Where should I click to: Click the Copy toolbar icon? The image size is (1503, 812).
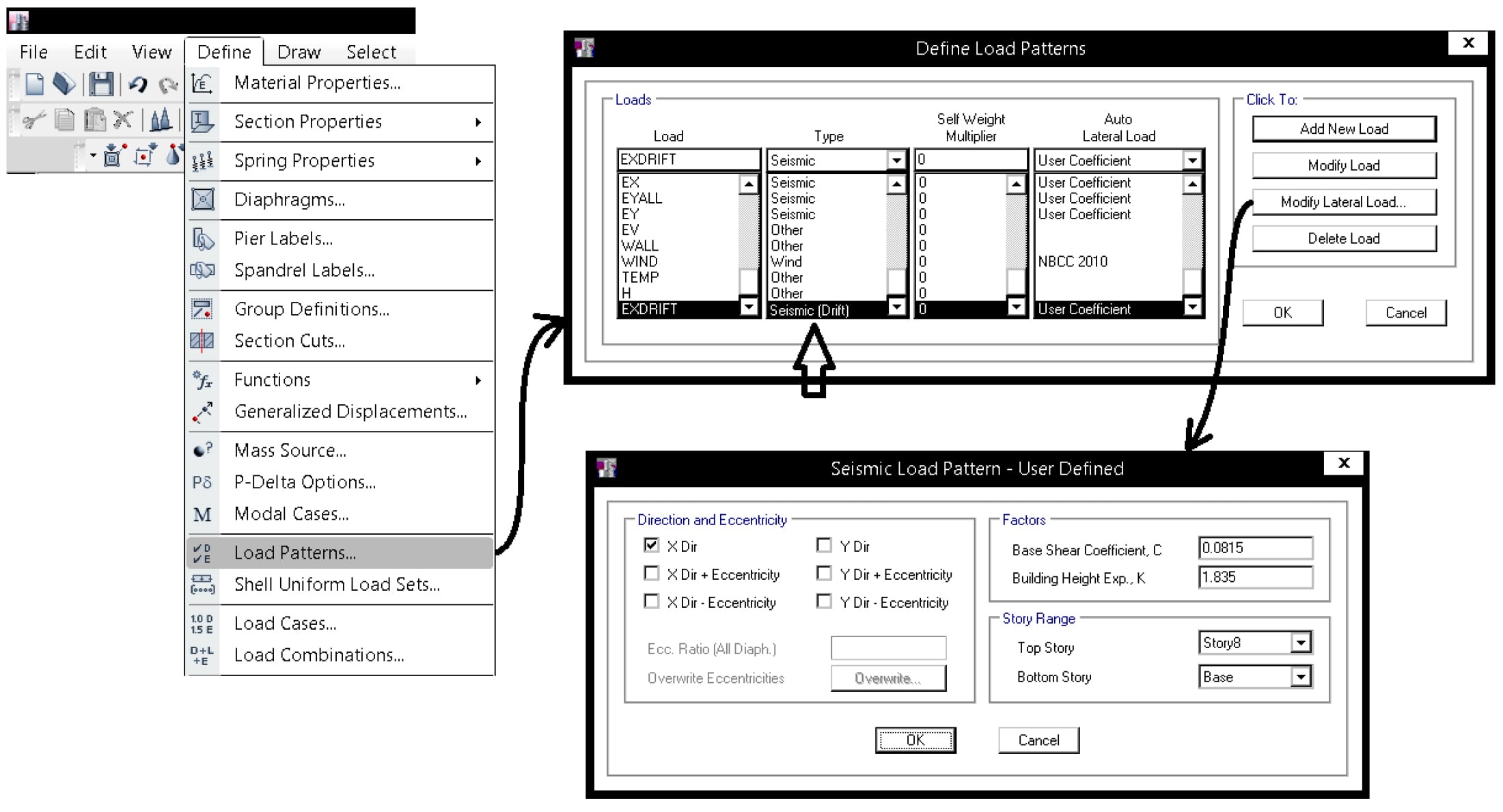pos(65,120)
